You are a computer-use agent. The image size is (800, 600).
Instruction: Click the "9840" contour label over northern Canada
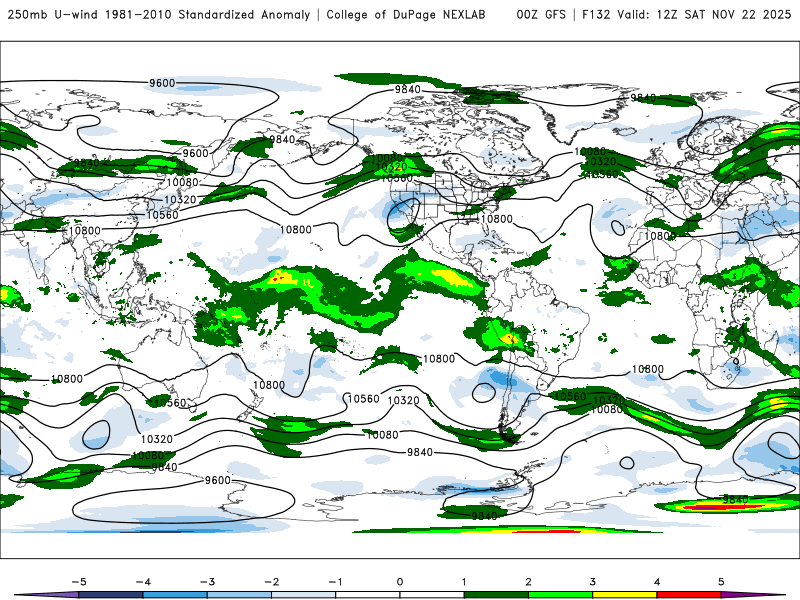408,90
